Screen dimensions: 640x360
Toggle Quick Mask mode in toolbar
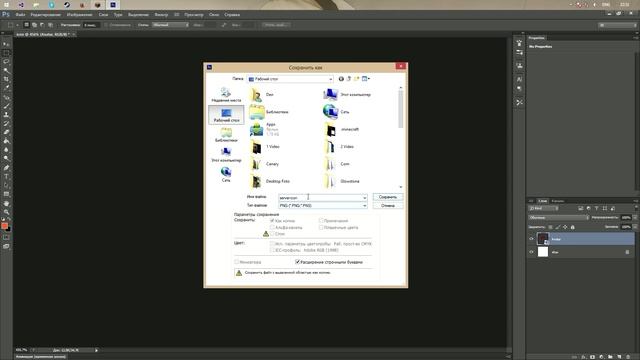(x=6, y=238)
